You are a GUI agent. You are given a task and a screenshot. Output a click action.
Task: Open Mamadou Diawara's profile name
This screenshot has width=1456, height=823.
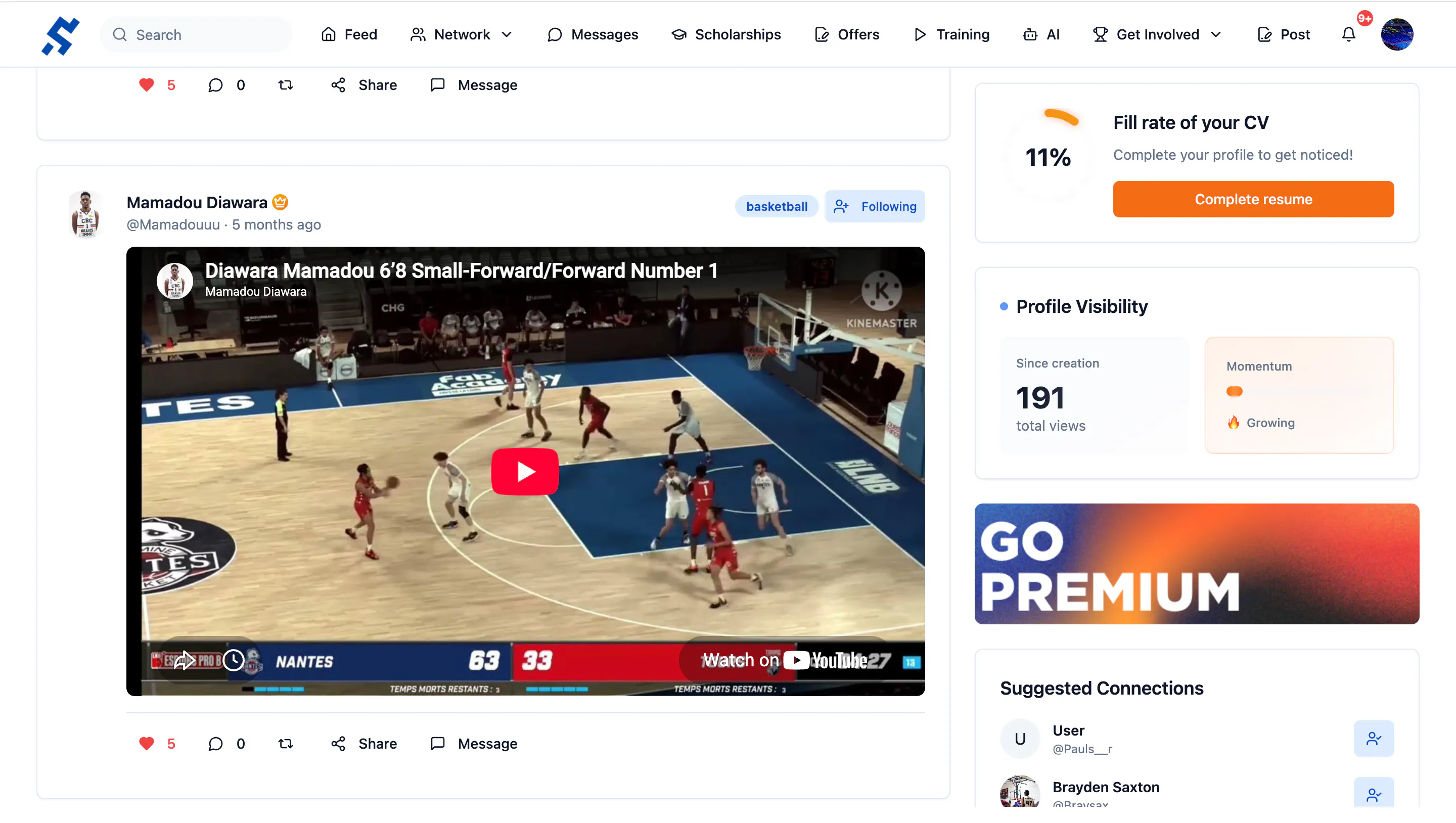[x=197, y=202]
